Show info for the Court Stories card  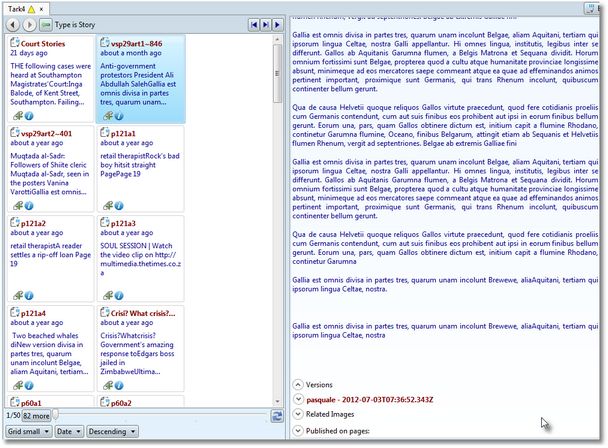29,116
